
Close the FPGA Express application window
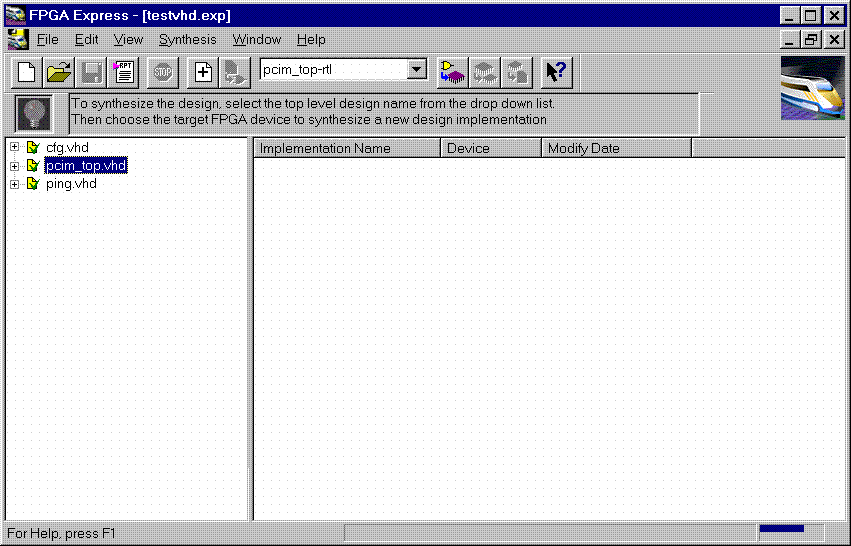click(834, 15)
